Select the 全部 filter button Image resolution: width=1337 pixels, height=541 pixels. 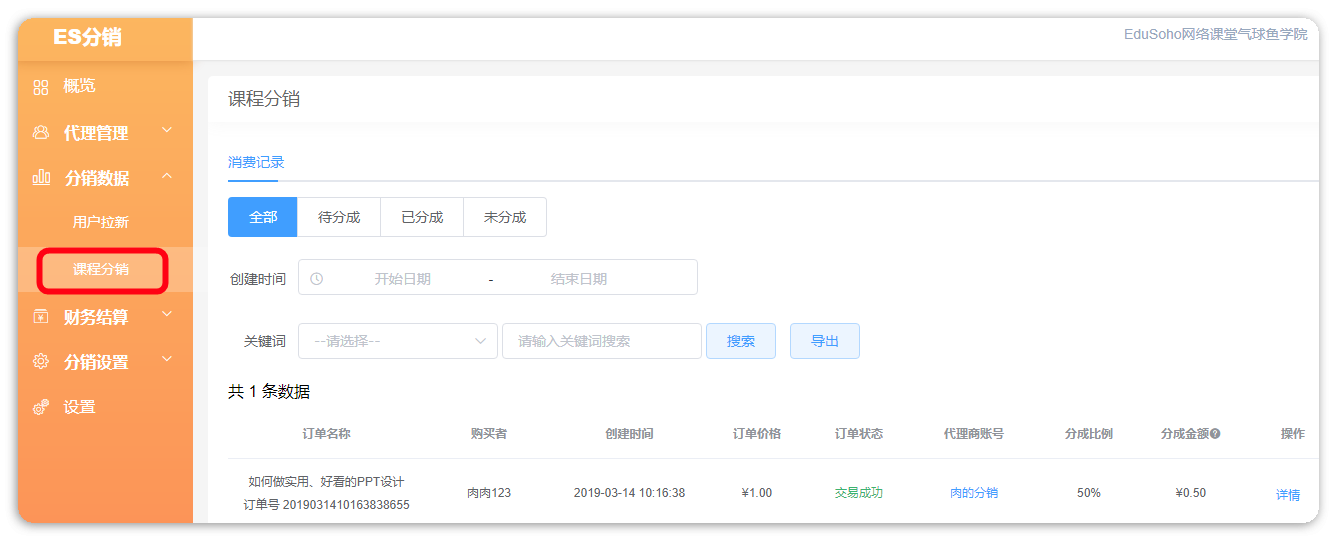pos(263,217)
